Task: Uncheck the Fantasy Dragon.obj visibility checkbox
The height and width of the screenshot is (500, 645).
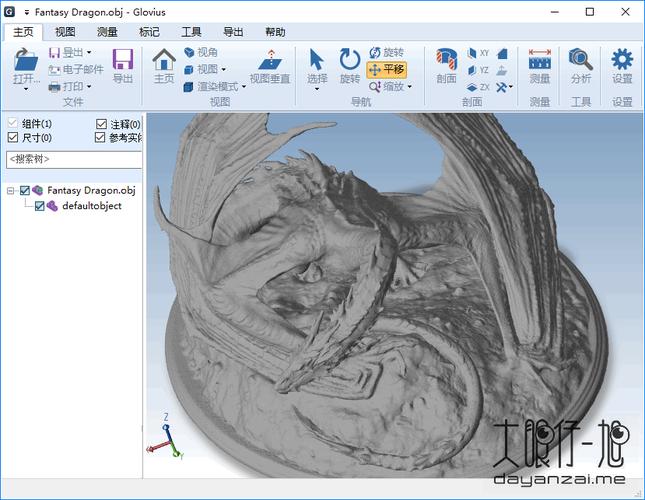Action: tap(25, 190)
